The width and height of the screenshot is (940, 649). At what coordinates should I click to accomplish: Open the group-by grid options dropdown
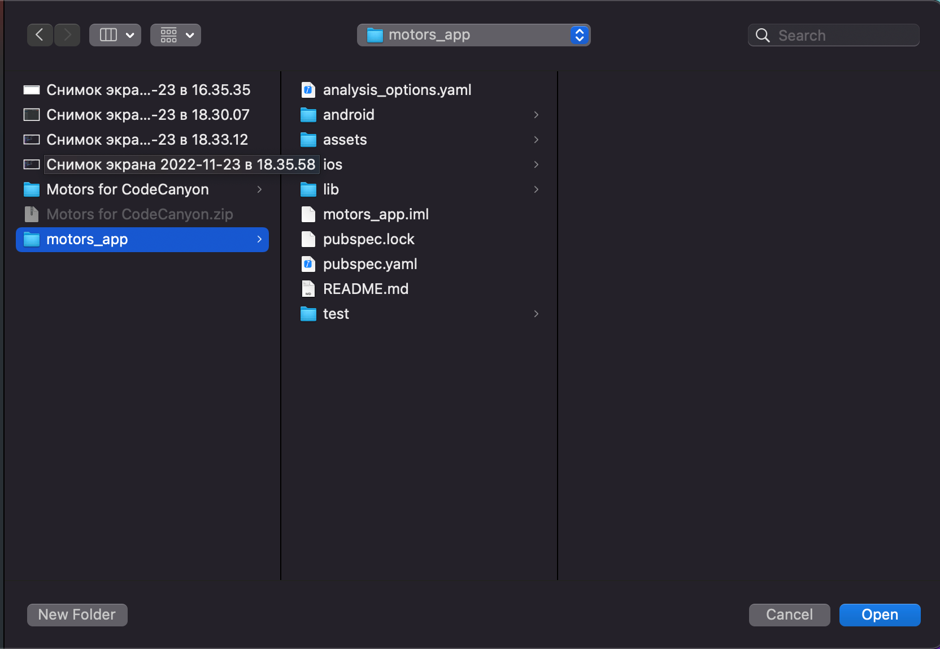tap(176, 35)
